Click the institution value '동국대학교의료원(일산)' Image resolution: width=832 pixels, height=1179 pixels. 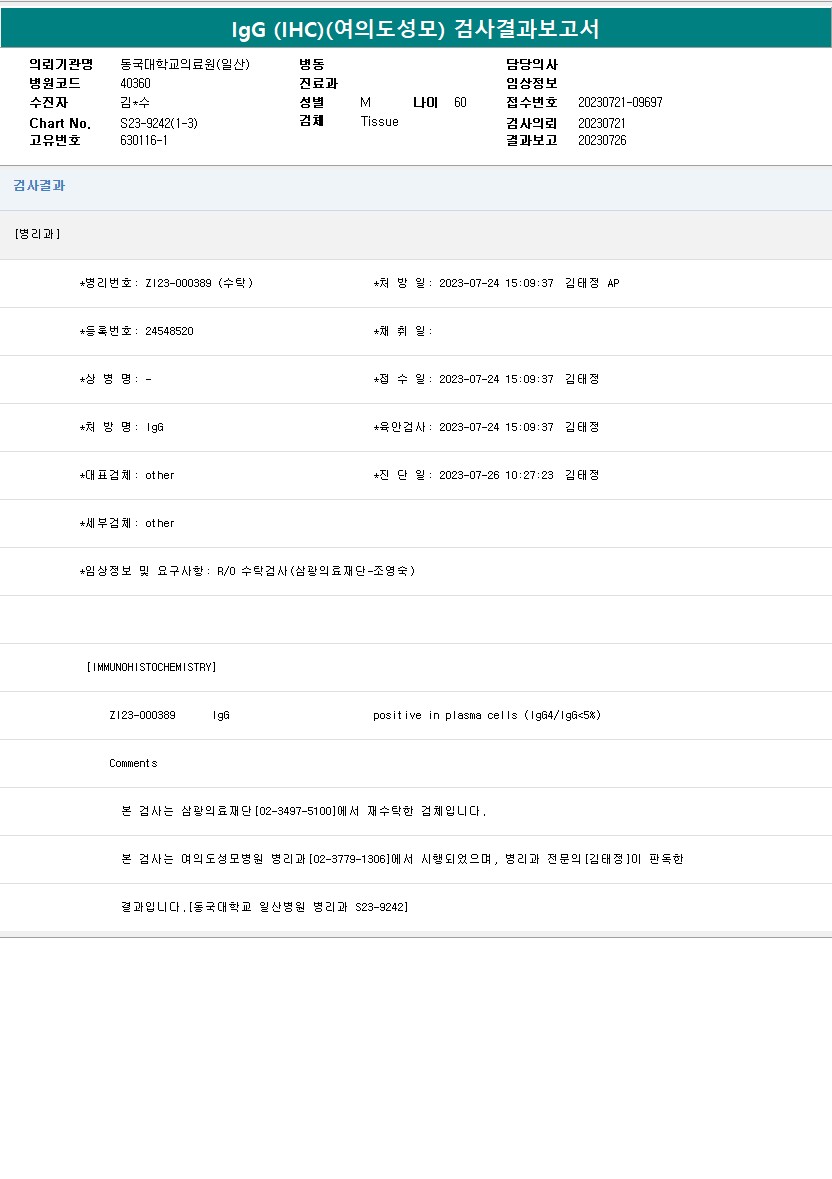tap(185, 65)
